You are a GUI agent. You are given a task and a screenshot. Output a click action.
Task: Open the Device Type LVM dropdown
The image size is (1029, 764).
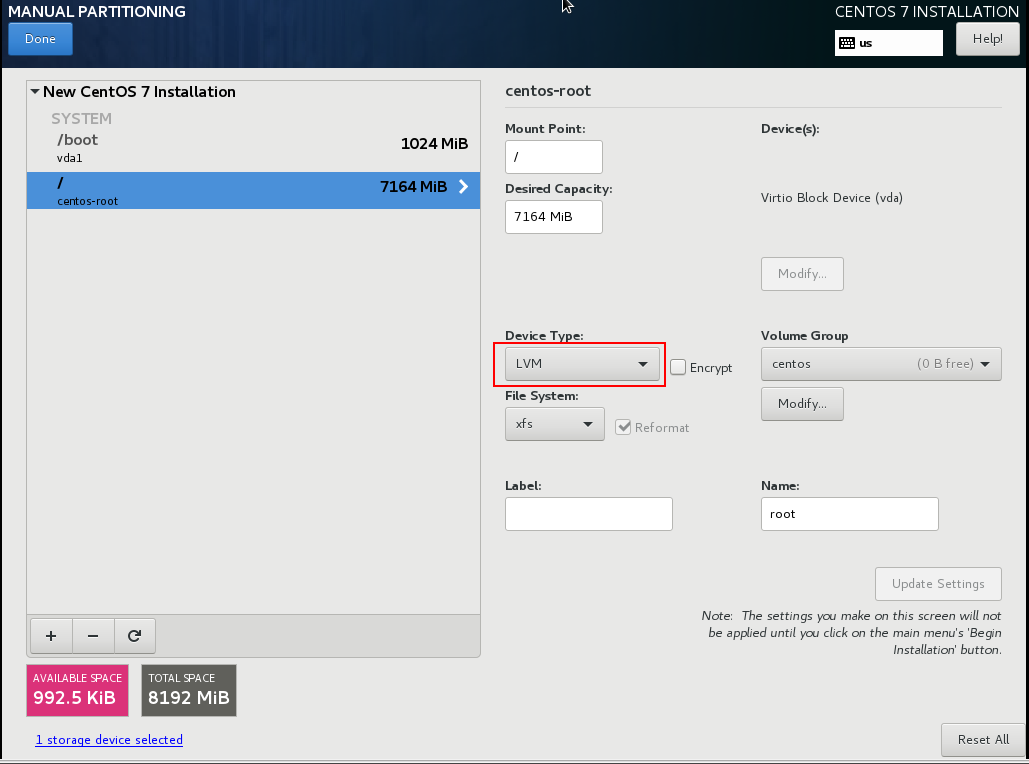[x=582, y=364]
